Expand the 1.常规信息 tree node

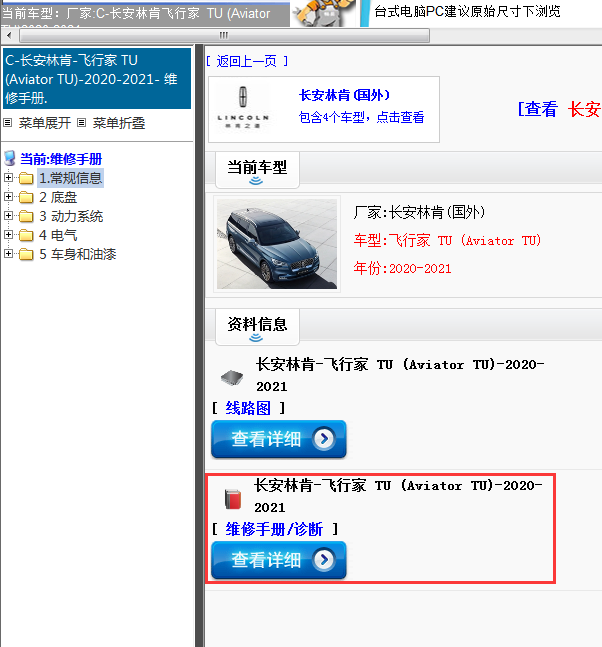click(x=8, y=178)
